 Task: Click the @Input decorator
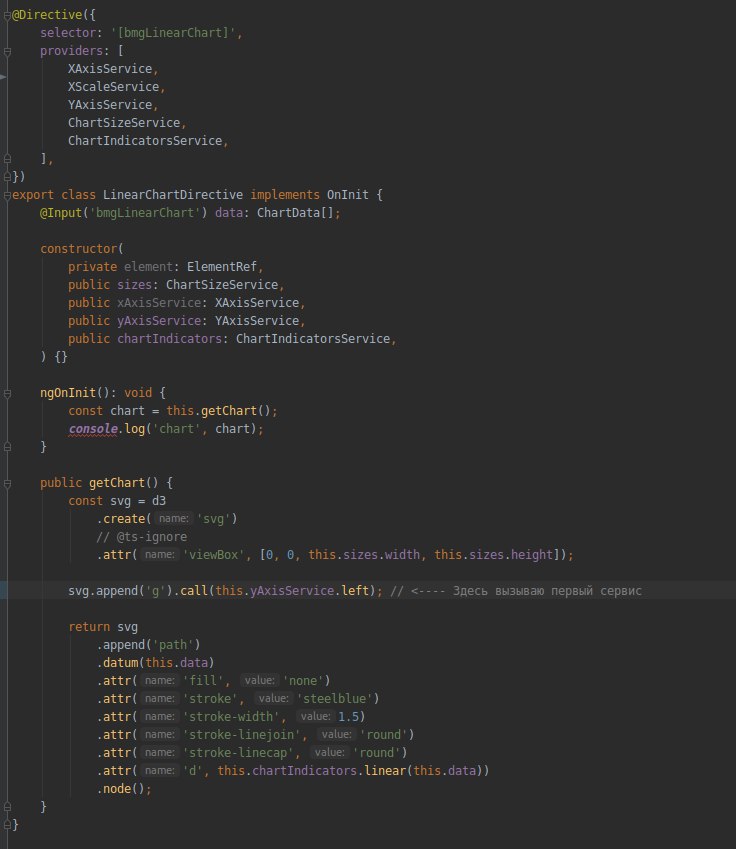[x=61, y=213]
